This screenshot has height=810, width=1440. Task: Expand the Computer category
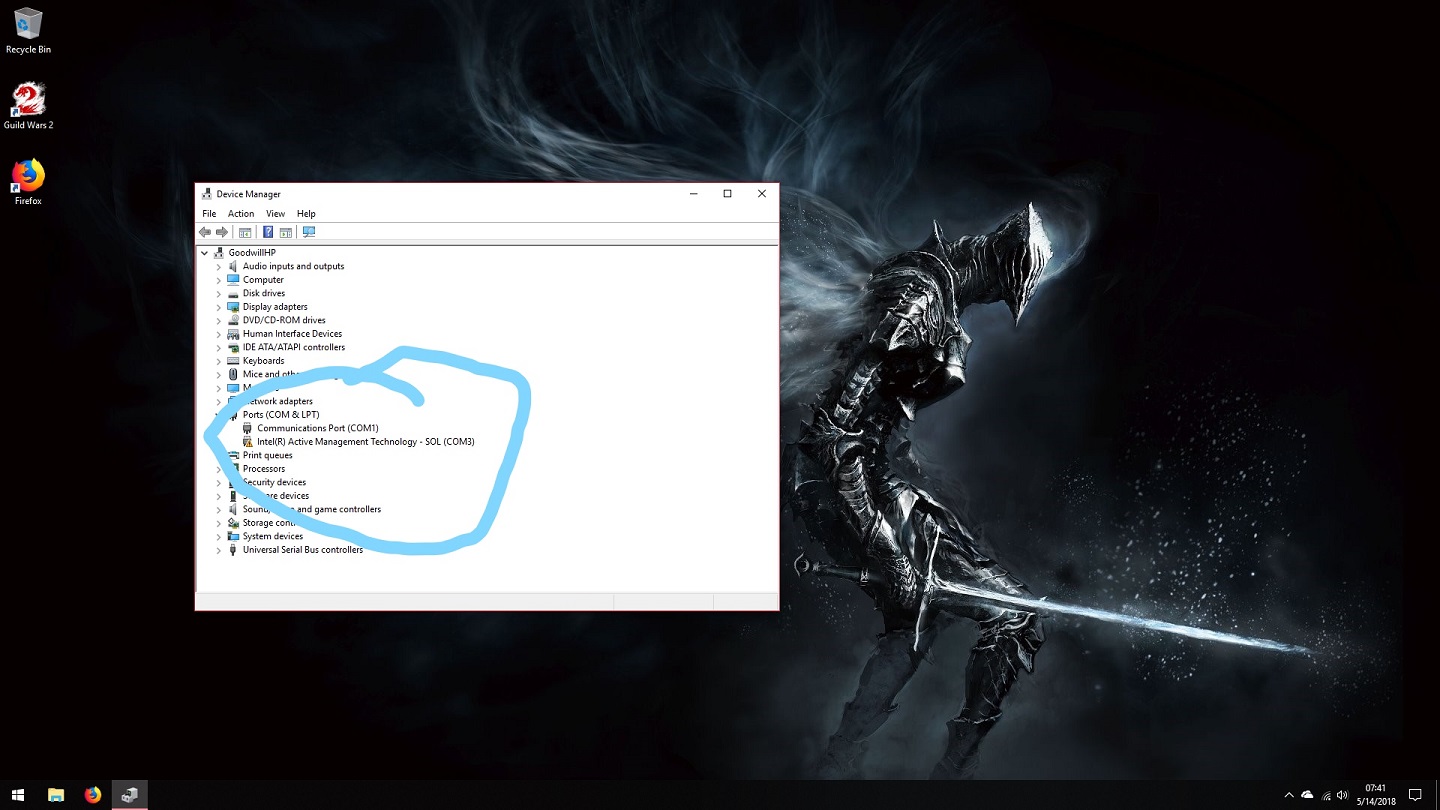(219, 280)
